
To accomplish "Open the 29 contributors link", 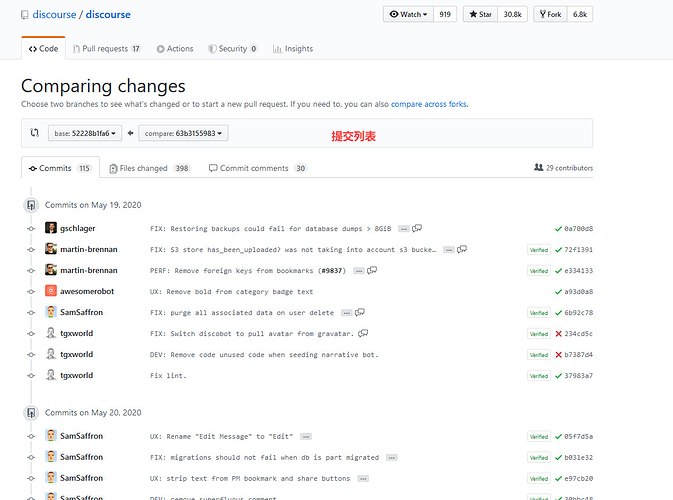I will pos(563,168).
